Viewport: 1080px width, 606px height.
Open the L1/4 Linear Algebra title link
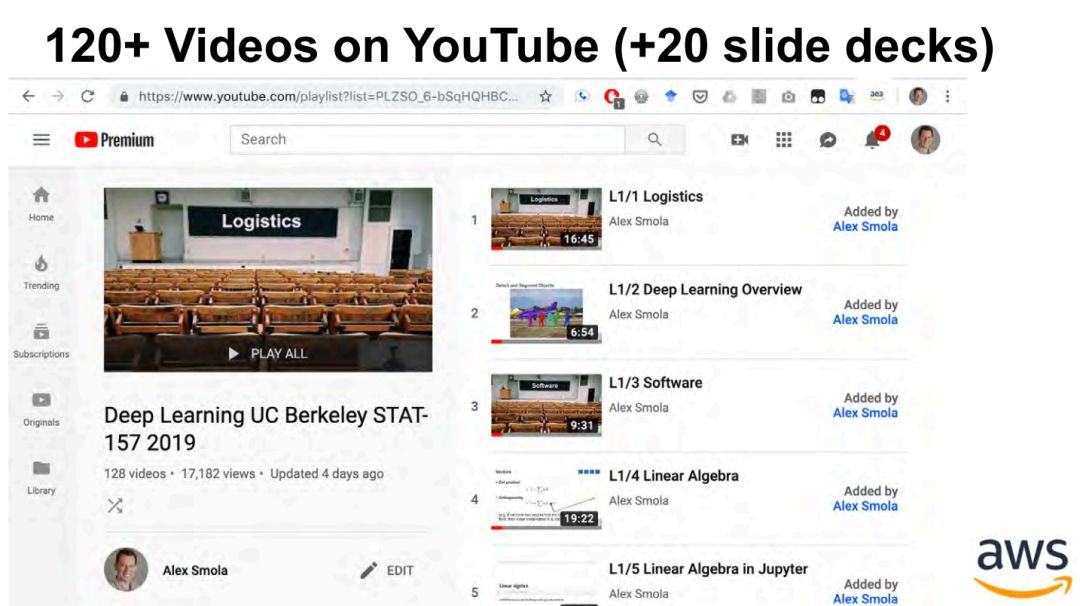click(674, 476)
